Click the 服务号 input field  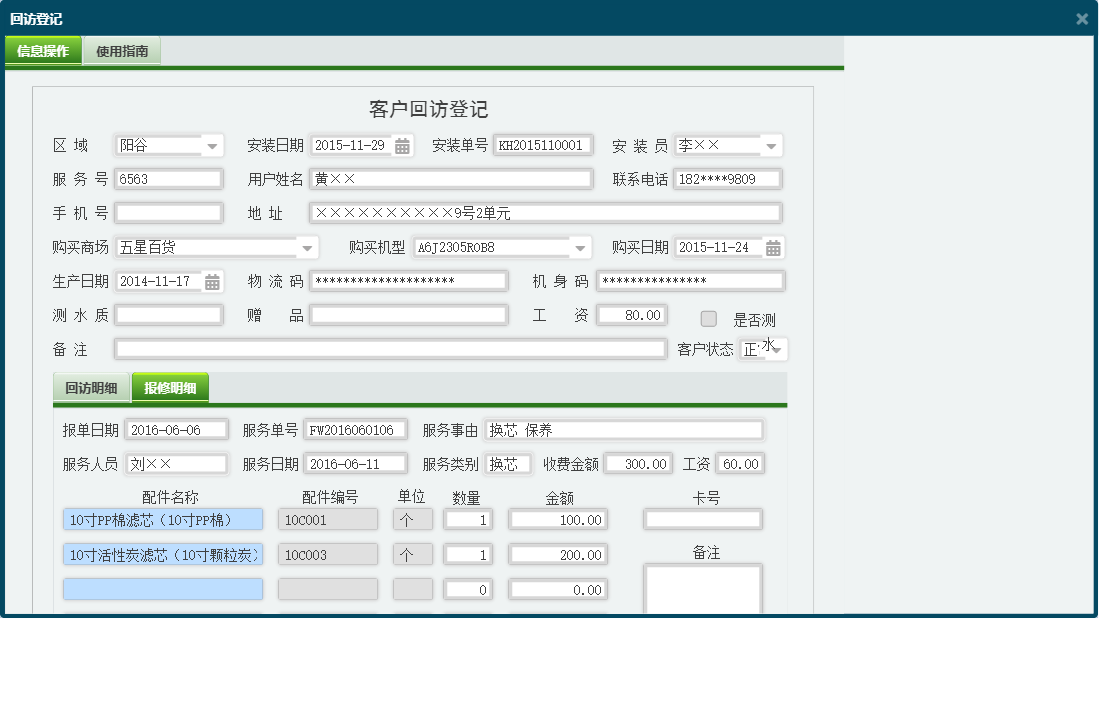(168, 178)
